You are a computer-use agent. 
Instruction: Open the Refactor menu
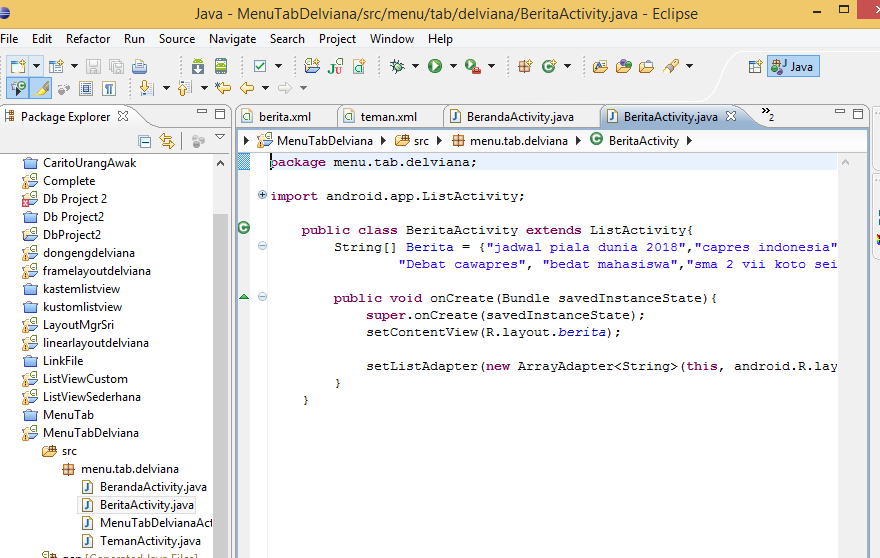coord(88,39)
